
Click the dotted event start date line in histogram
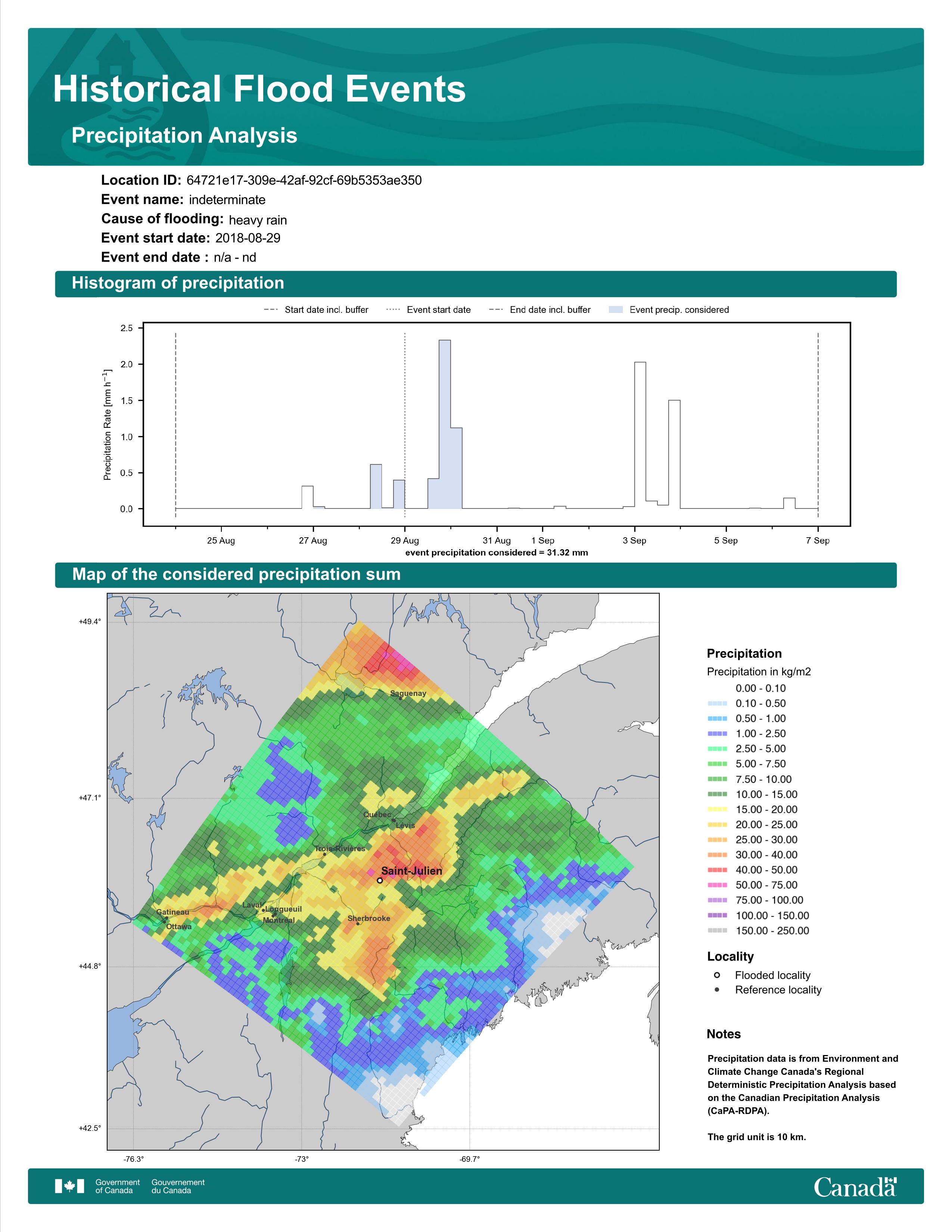[405, 425]
